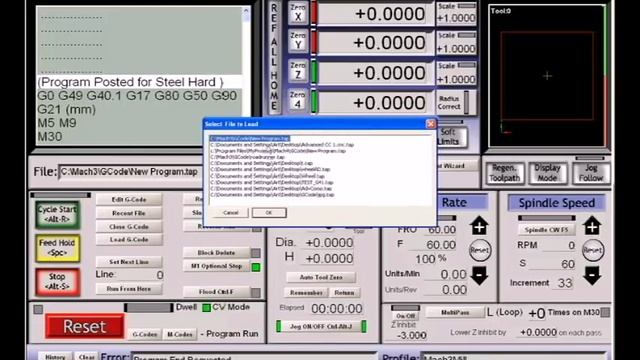
Task: Click Feed Hold Spc button
Action: (57, 248)
